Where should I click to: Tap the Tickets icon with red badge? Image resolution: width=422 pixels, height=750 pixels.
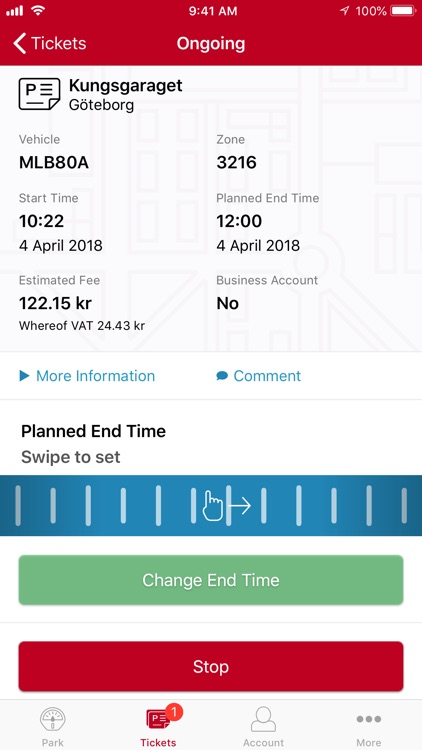pos(160,719)
